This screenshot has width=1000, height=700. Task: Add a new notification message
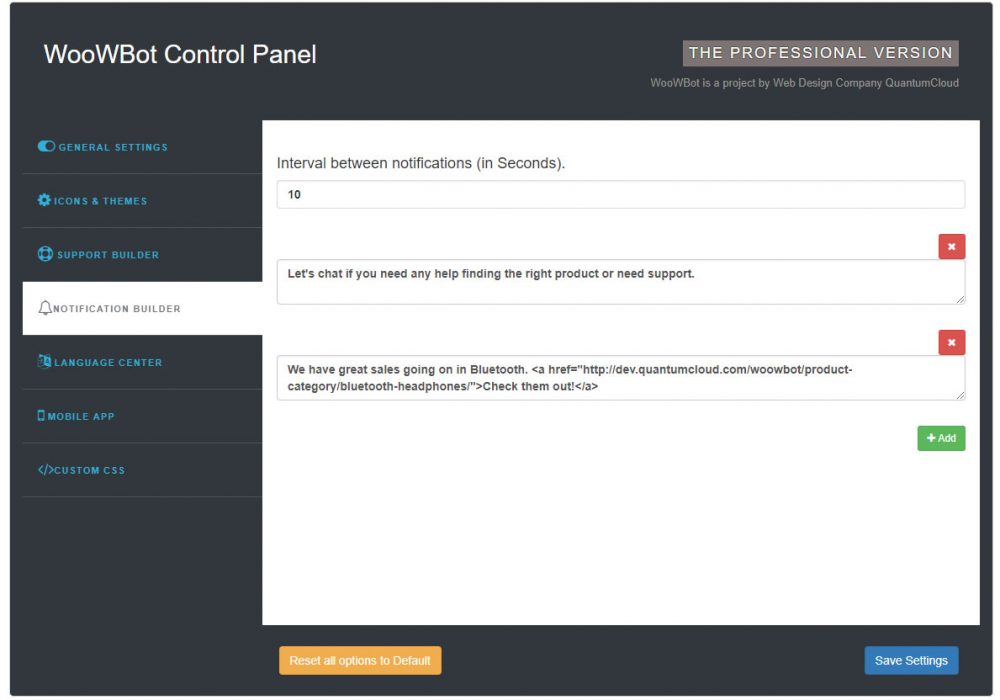[941, 437]
